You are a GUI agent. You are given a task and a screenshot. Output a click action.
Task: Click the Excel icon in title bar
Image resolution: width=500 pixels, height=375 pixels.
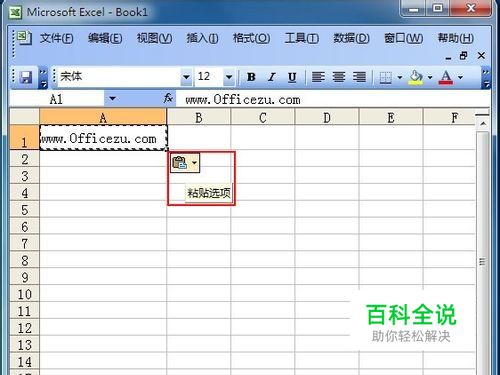[15, 13]
